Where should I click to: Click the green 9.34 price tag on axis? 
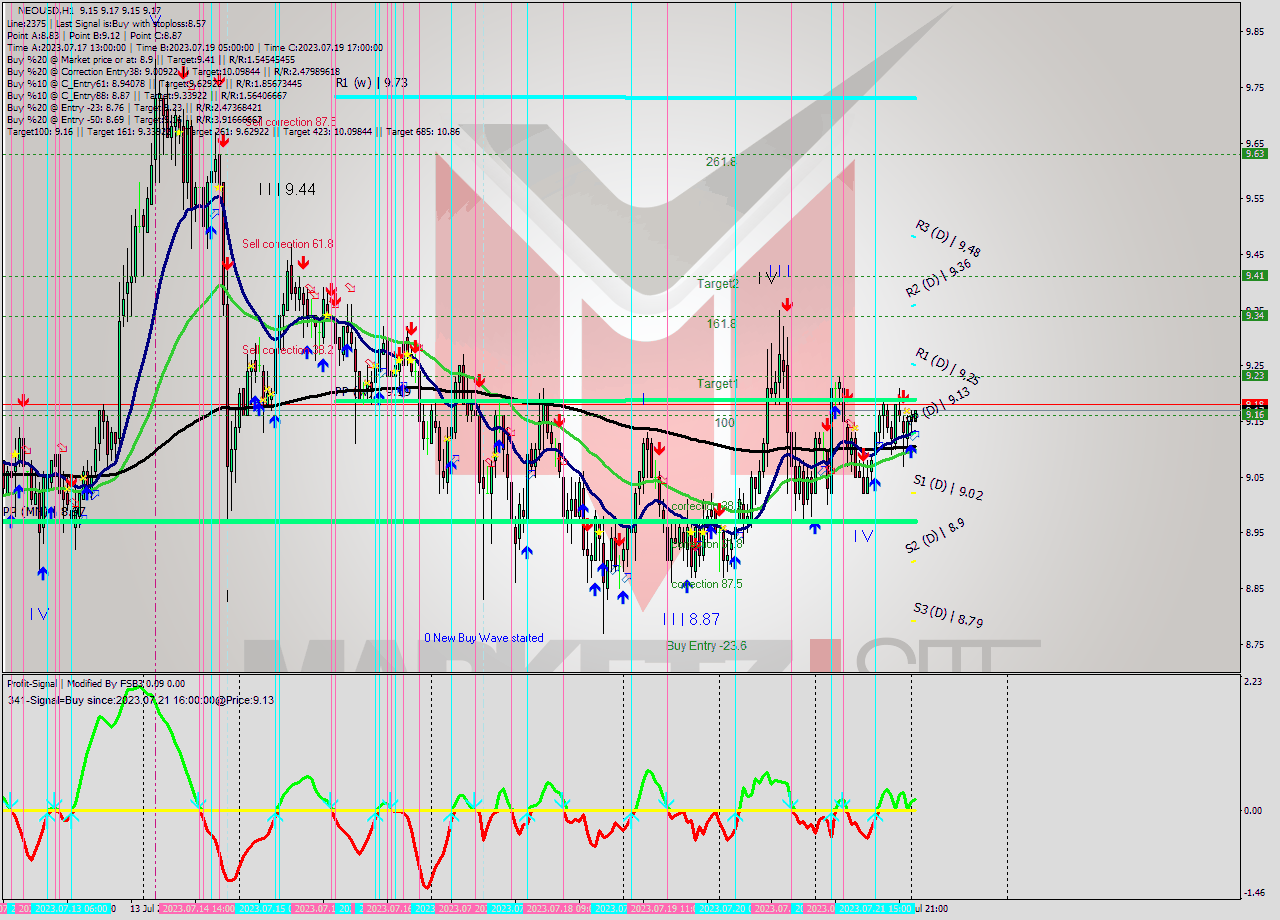point(1254,315)
